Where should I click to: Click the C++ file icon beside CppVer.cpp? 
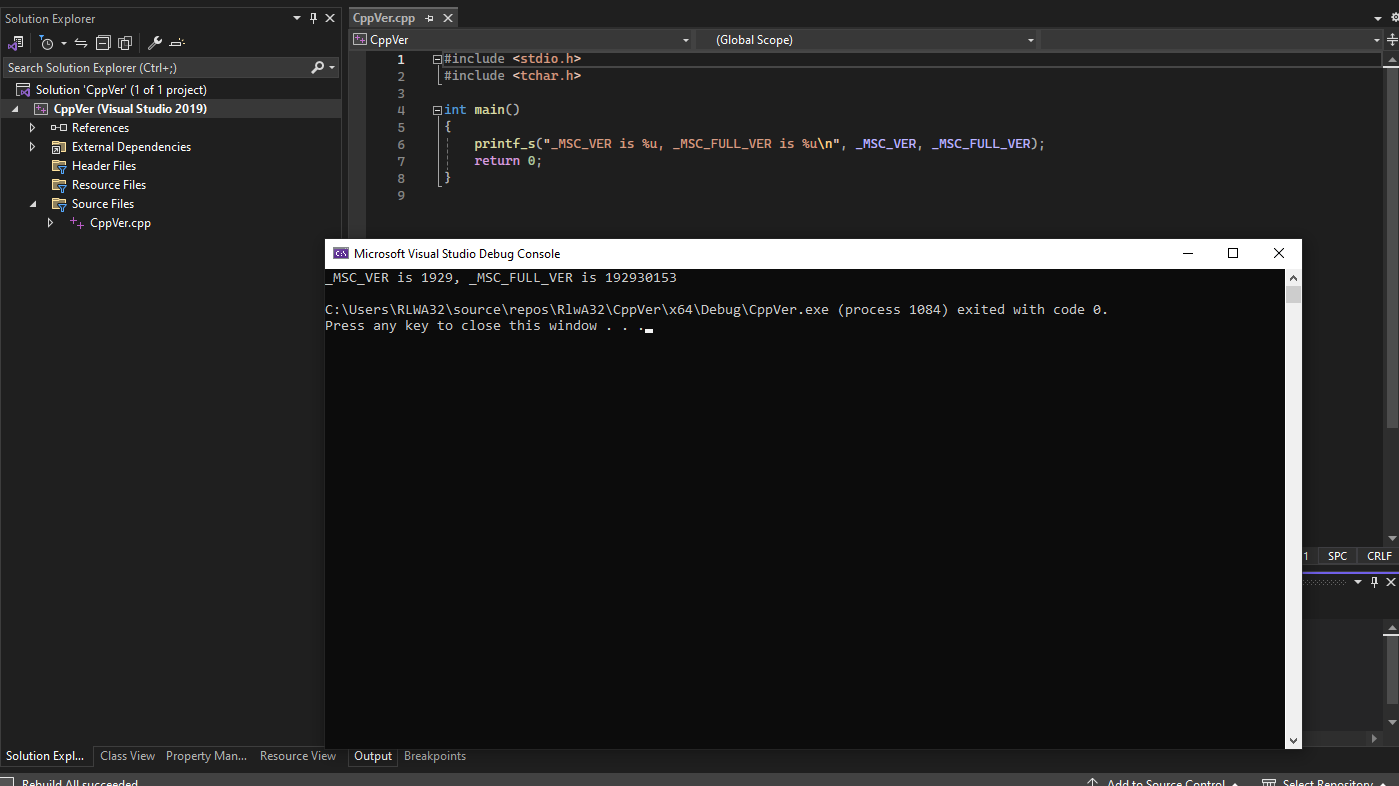pyautogui.click(x=75, y=223)
